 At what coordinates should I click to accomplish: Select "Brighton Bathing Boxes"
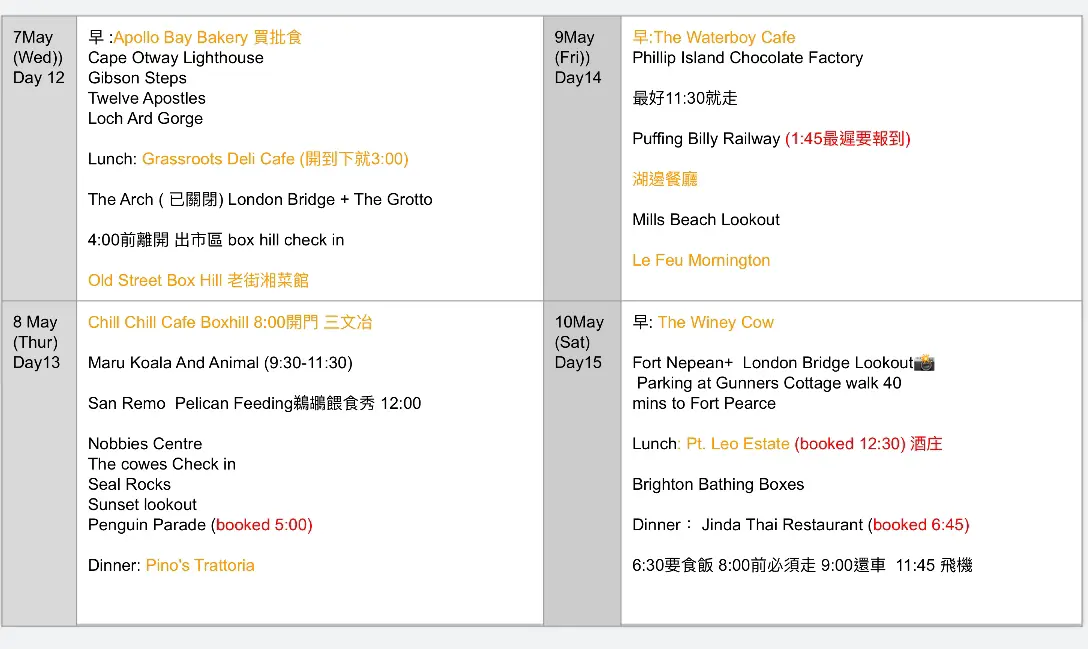point(718,484)
